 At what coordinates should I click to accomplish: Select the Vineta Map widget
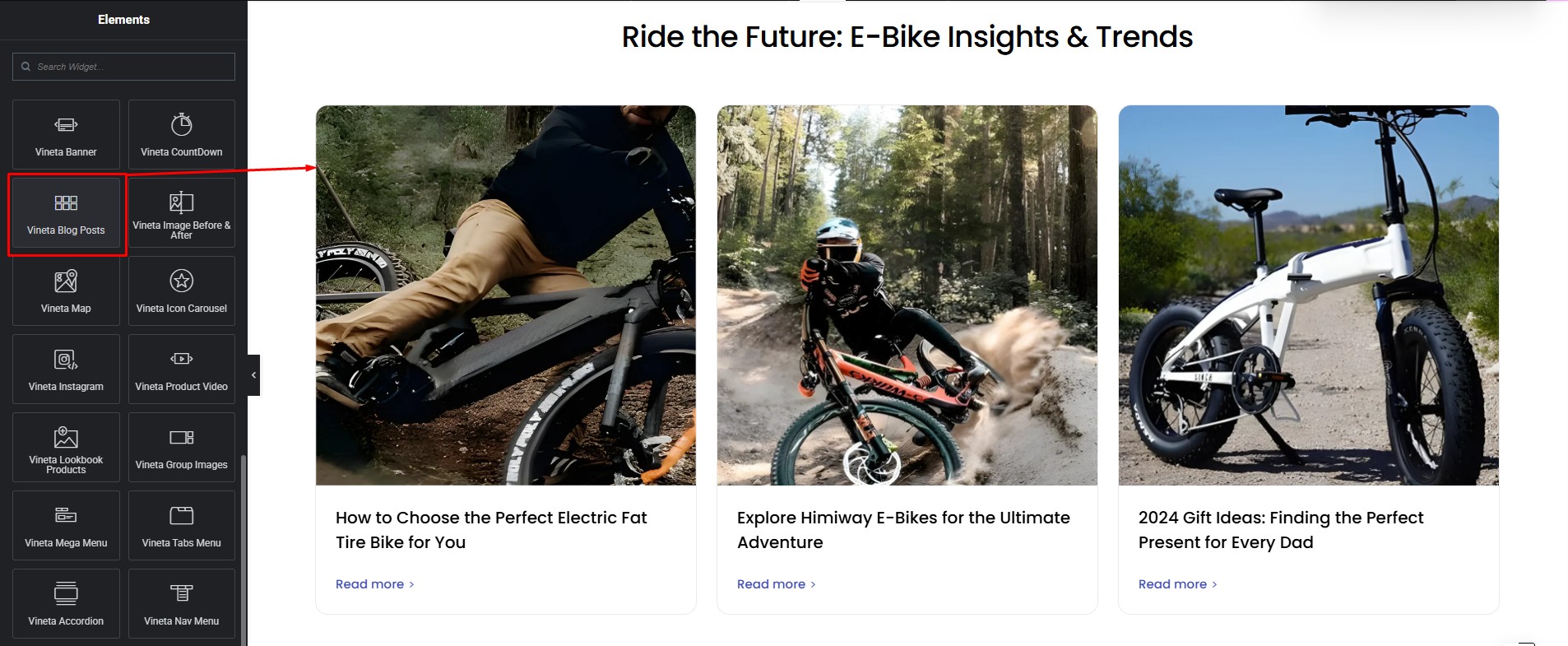tap(66, 291)
